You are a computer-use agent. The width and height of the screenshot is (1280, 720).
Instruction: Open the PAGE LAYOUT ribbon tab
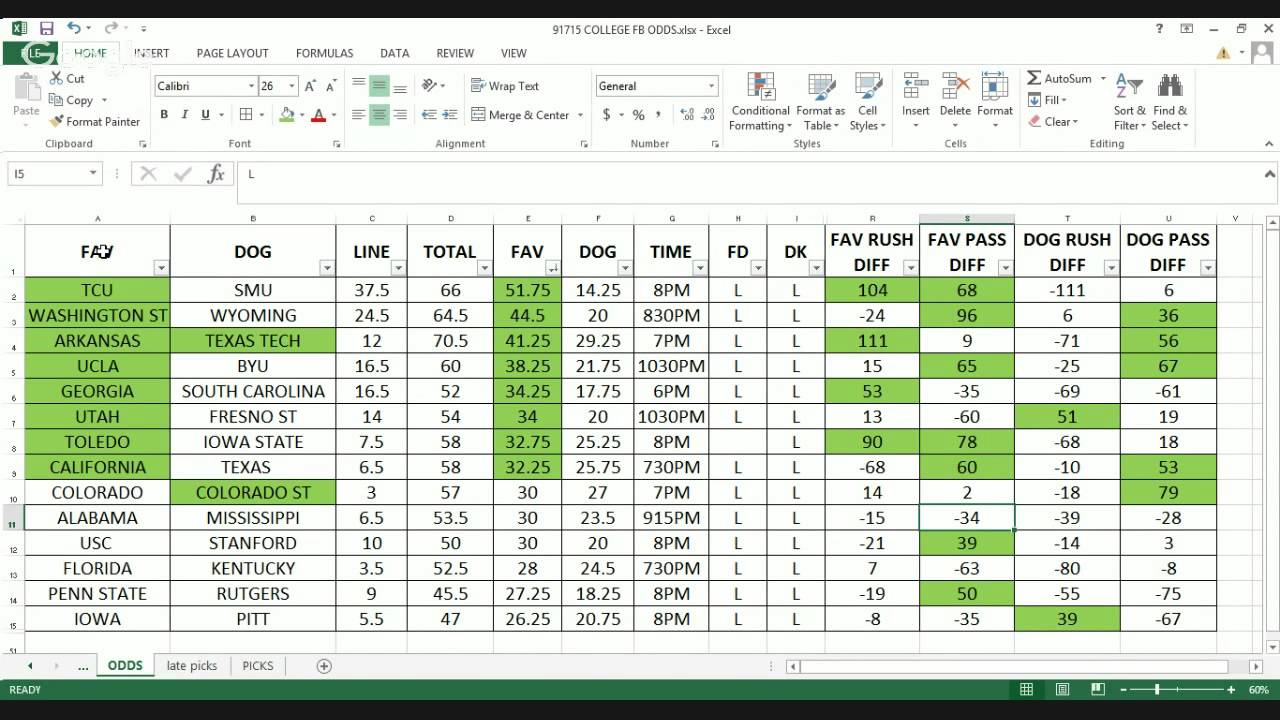(x=232, y=53)
